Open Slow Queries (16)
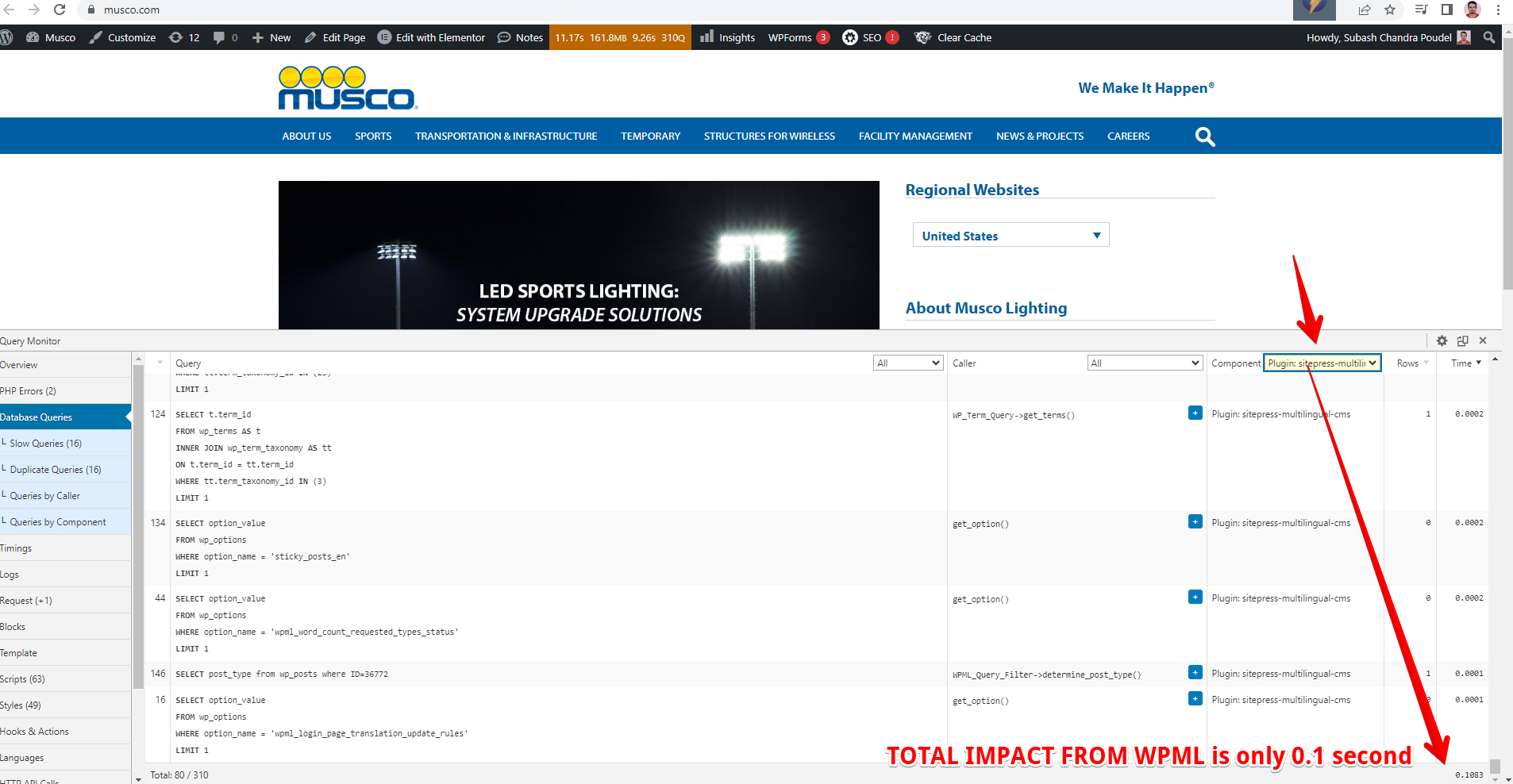The width and height of the screenshot is (1513, 784). click(x=65, y=444)
